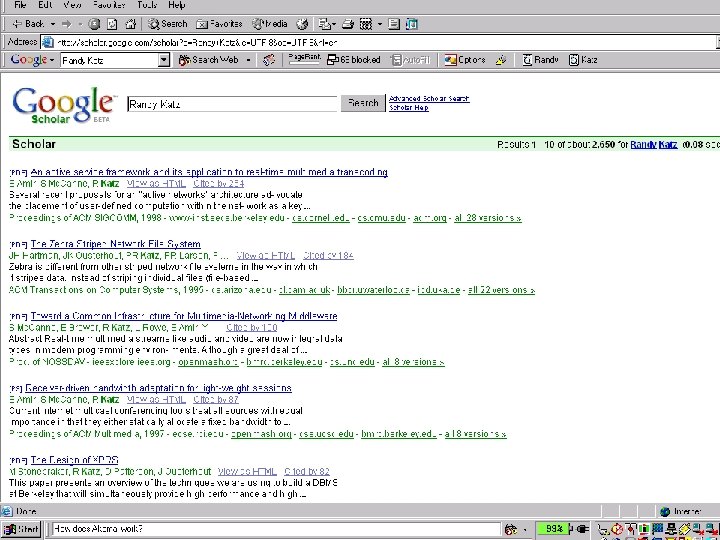Click Cited by 82 link
The image size is (720, 540).
click(x=307, y=472)
